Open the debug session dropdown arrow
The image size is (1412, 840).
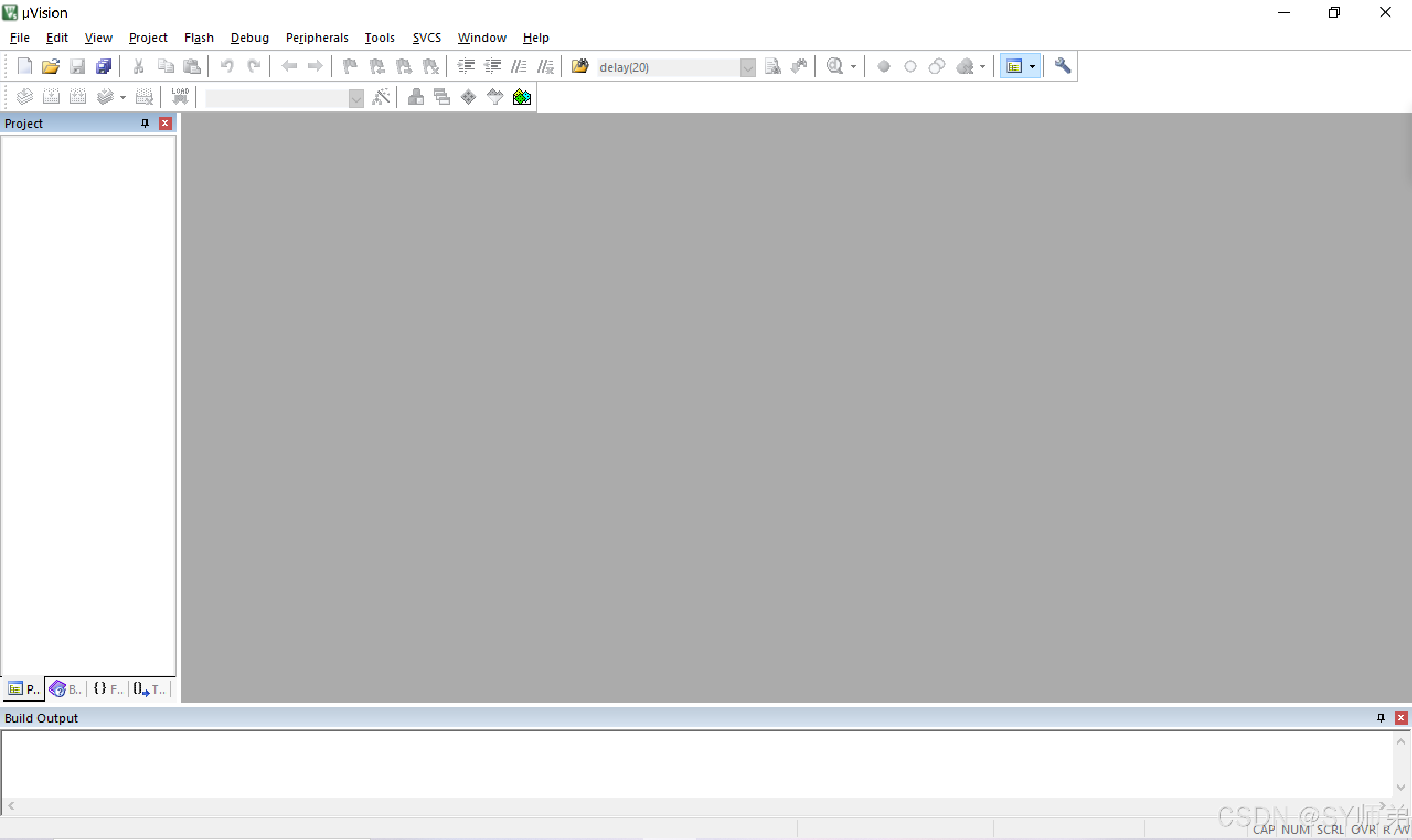[x=853, y=67]
